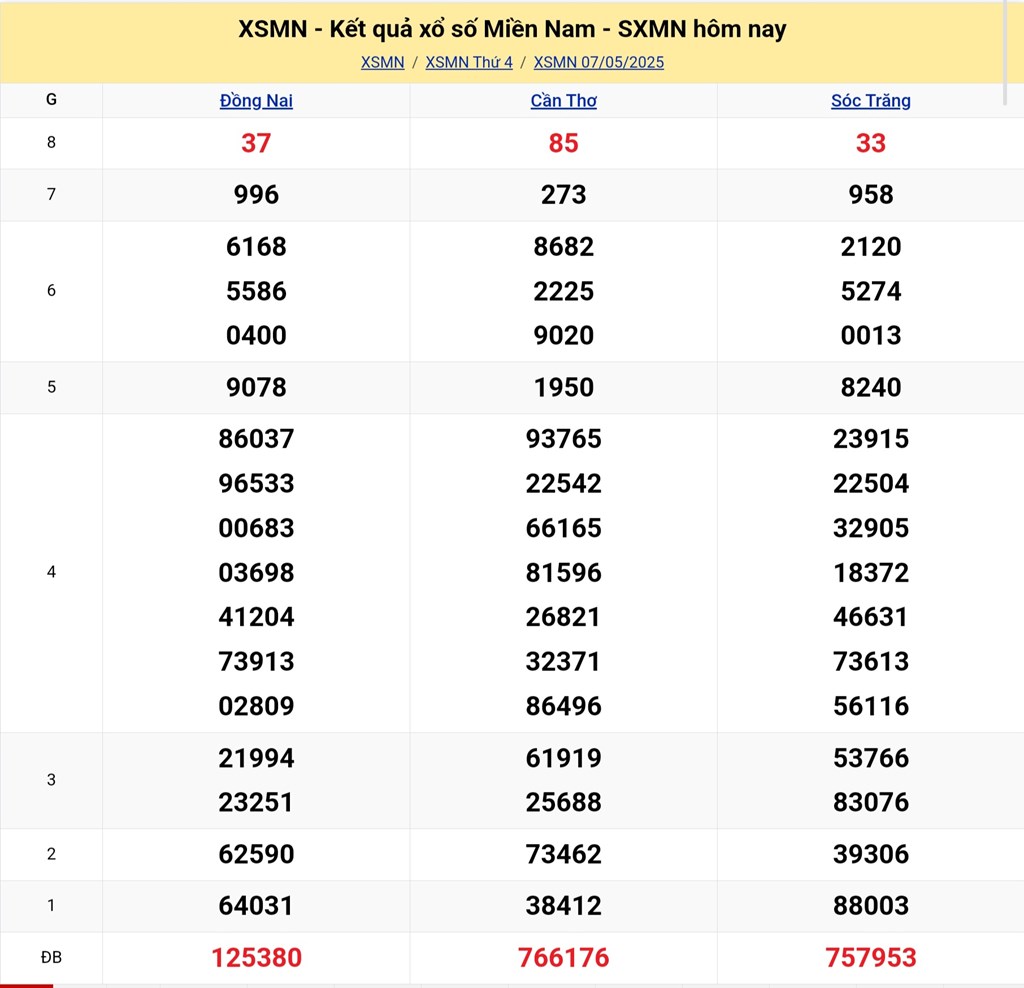The image size is (1024, 988).
Task: Select Đồng Nai special prize number 125380
Action: point(256,957)
